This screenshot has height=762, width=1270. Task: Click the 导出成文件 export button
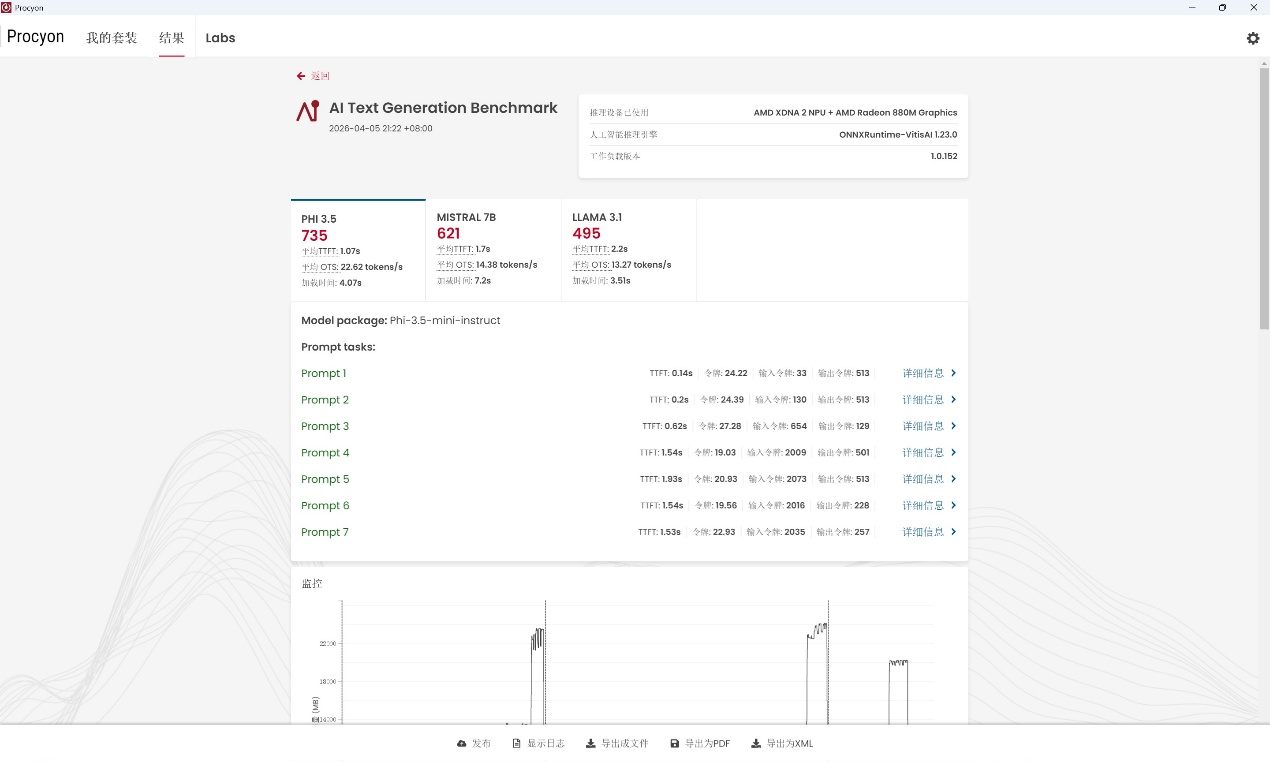point(617,744)
